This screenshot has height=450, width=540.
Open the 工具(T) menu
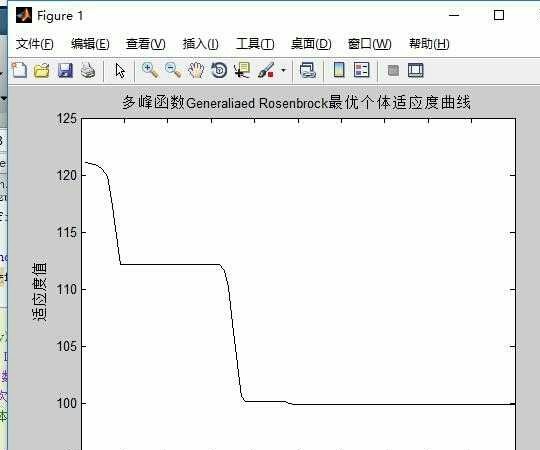coord(255,44)
